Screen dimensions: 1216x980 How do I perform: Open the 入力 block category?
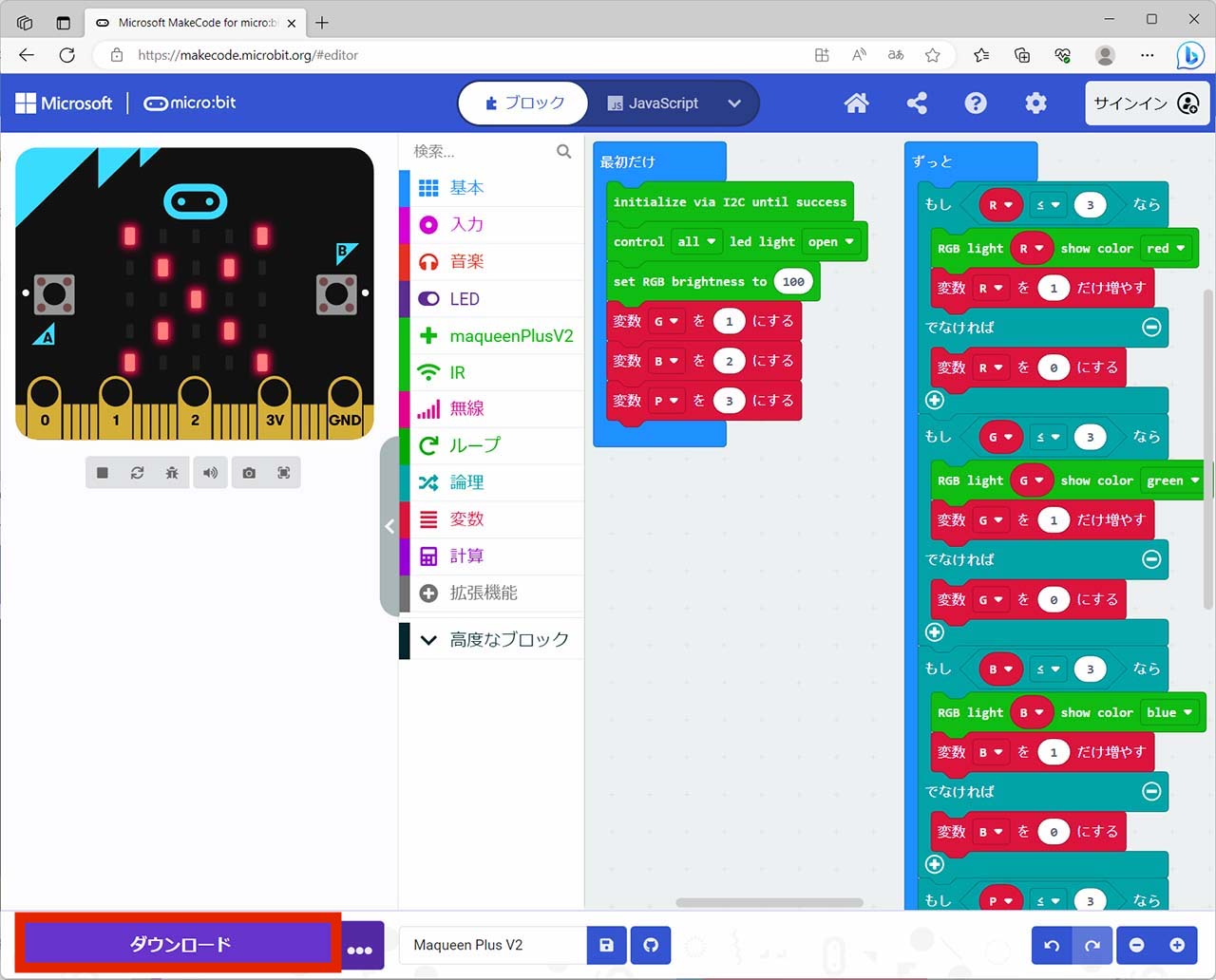pos(491,225)
